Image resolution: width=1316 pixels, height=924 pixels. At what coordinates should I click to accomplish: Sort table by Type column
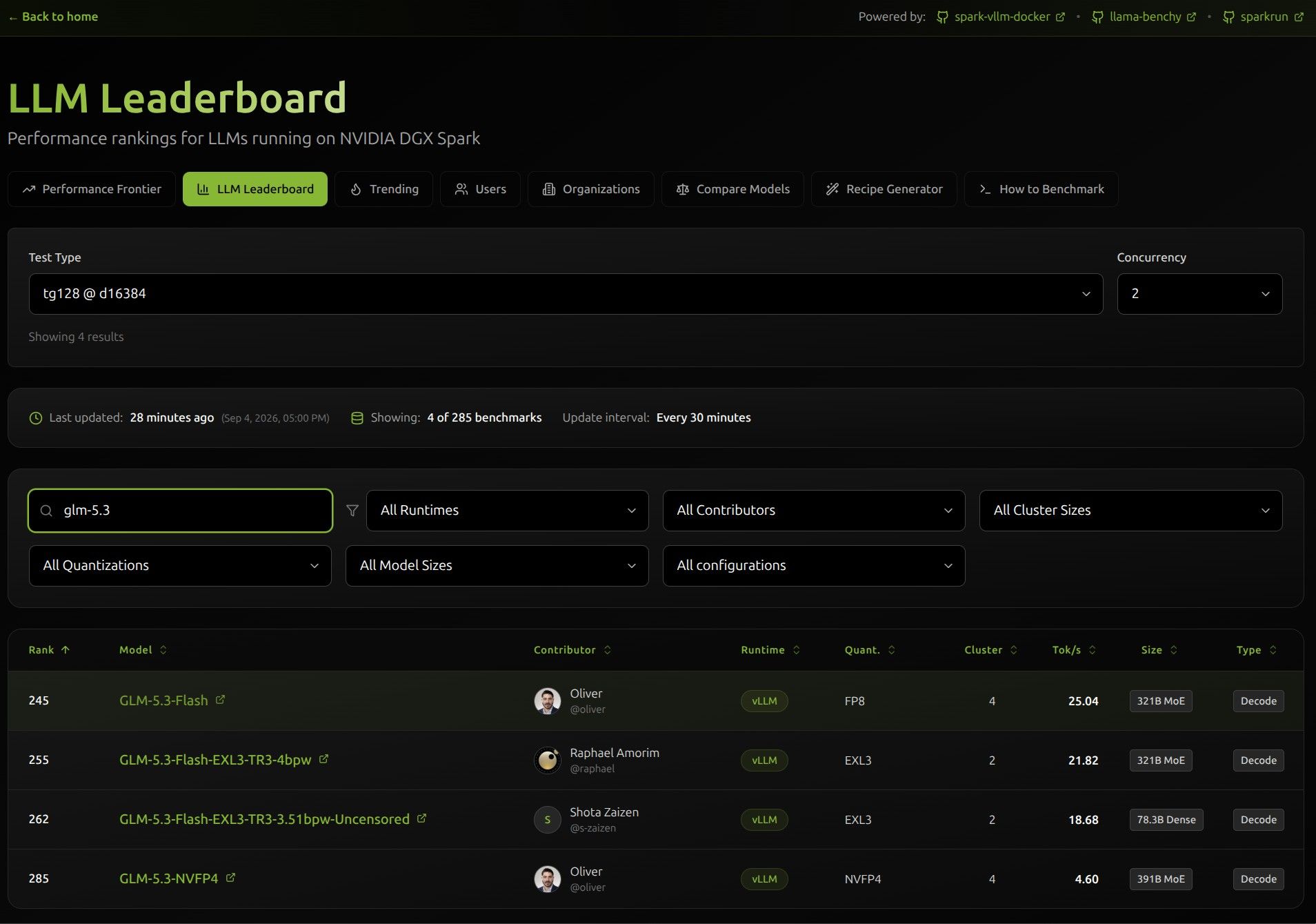[x=1256, y=650]
